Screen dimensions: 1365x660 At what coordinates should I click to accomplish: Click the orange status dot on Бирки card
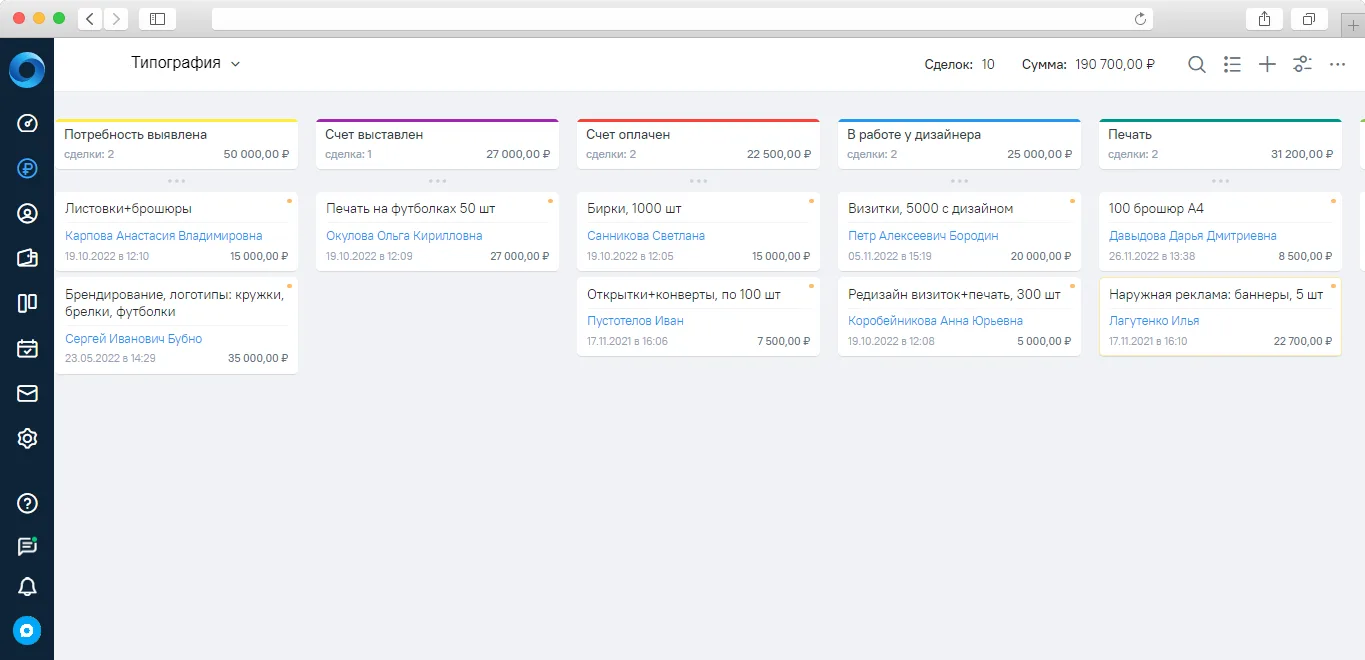(x=811, y=201)
